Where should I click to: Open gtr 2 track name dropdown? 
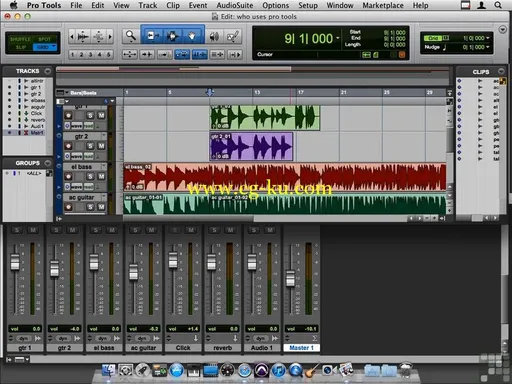(x=104, y=136)
